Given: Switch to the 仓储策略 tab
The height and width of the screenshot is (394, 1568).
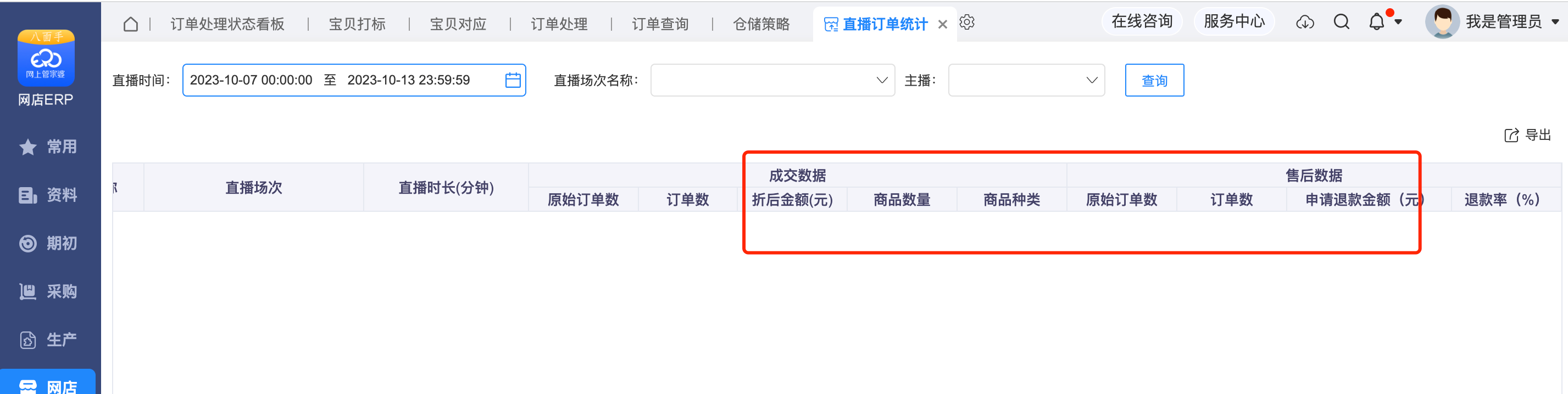Looking at the screenshot, I should pyautogui.click(x=761, y=24).
